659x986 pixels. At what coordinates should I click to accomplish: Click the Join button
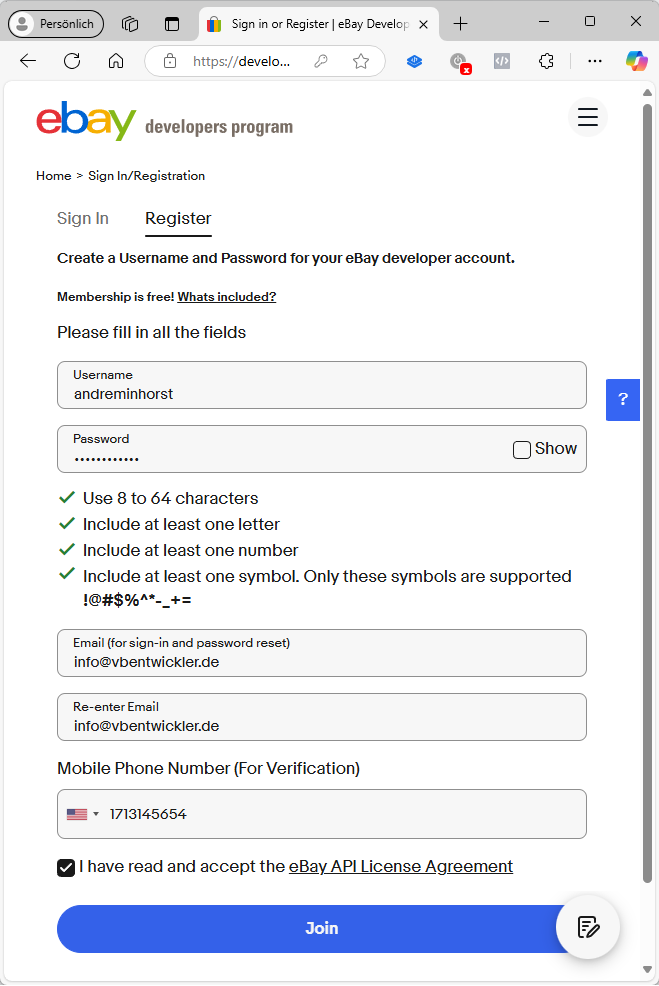click(321, 927)
